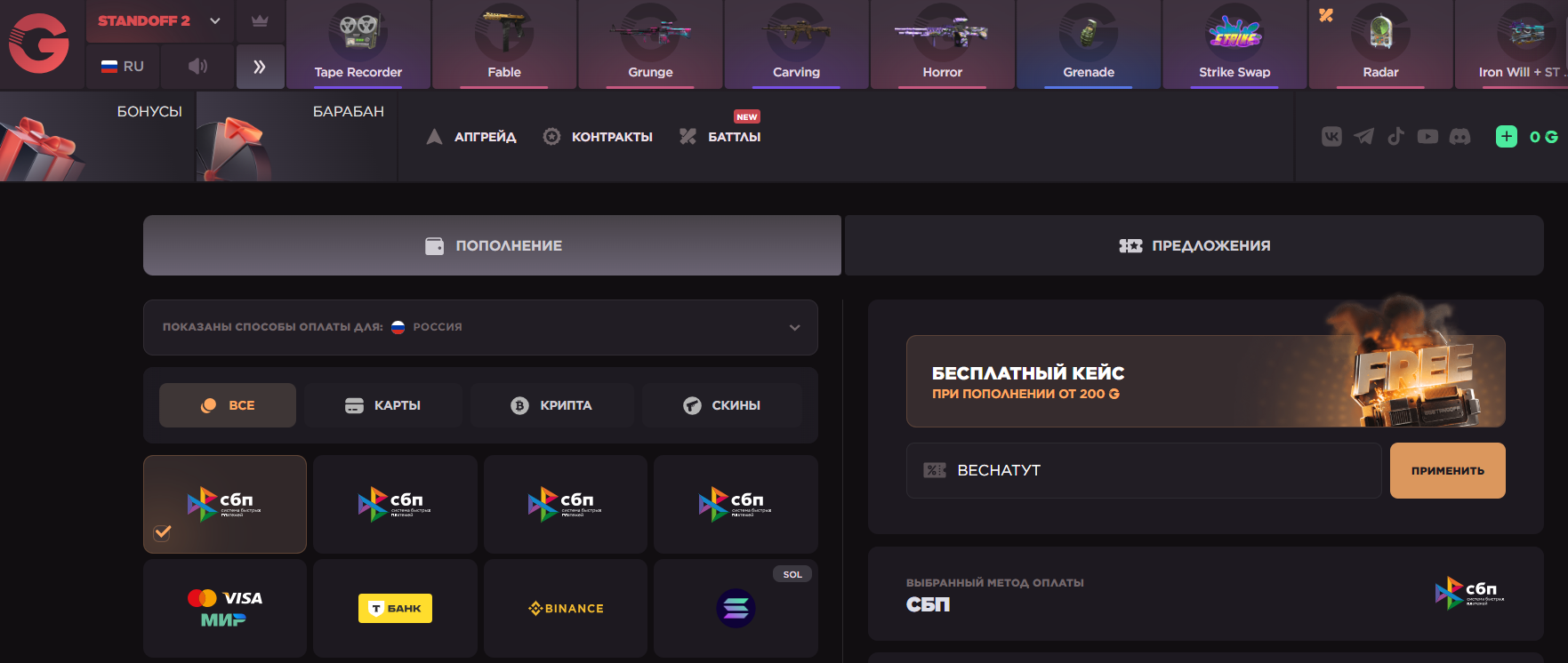Click the СБП logo in selected method panel
The height and width of the screenshot is (663, 1568).
[x=1469, y=593]
